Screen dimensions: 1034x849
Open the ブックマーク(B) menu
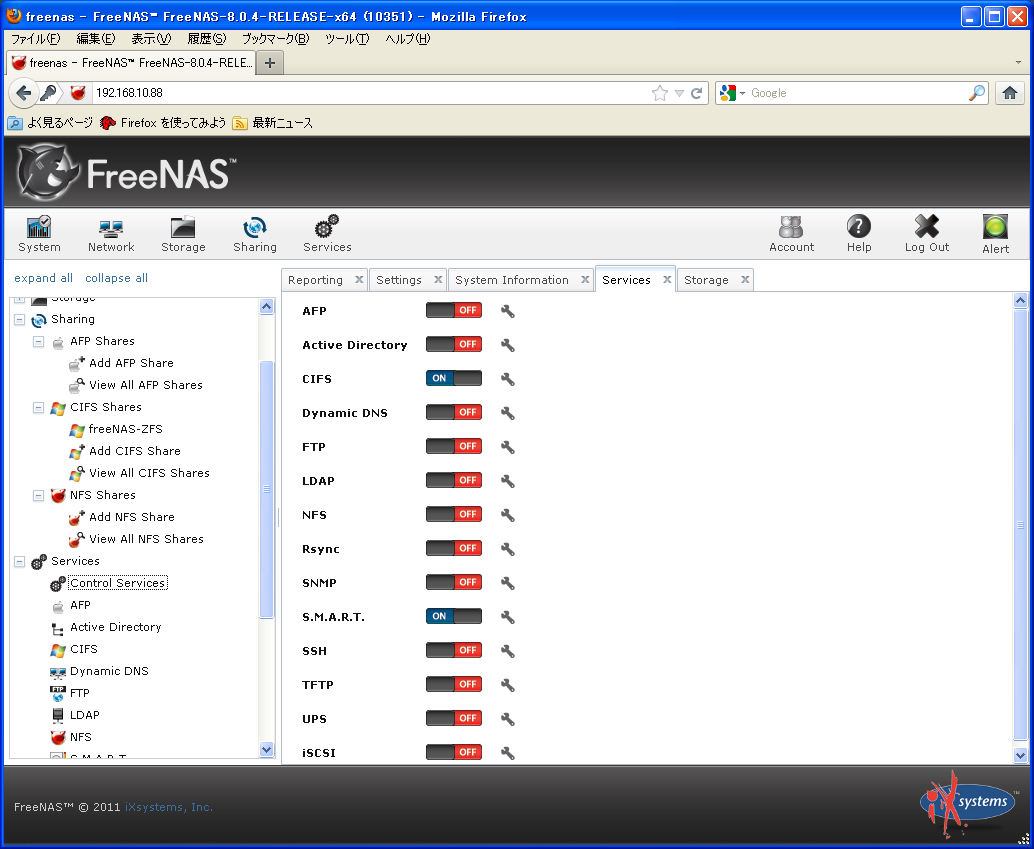click(275, 39)
